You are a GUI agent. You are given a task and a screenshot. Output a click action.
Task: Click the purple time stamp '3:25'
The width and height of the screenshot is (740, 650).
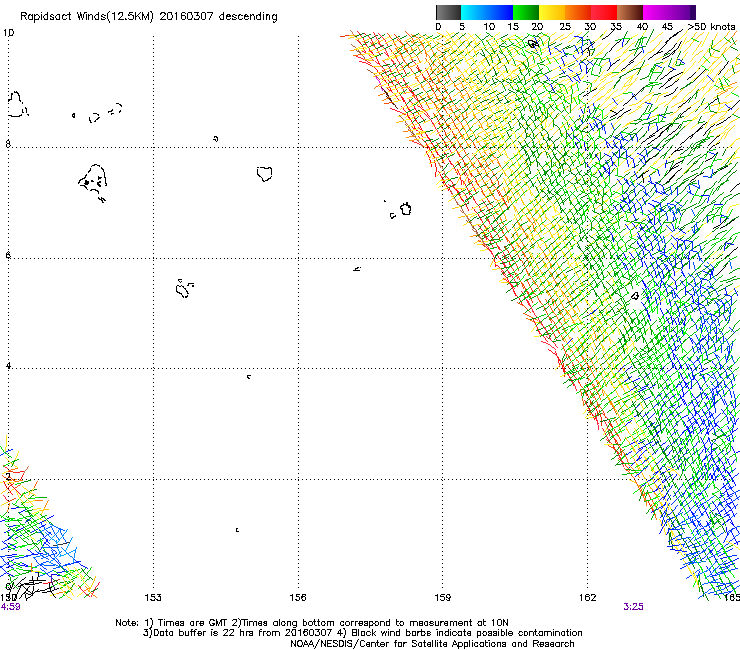[633, 607]
